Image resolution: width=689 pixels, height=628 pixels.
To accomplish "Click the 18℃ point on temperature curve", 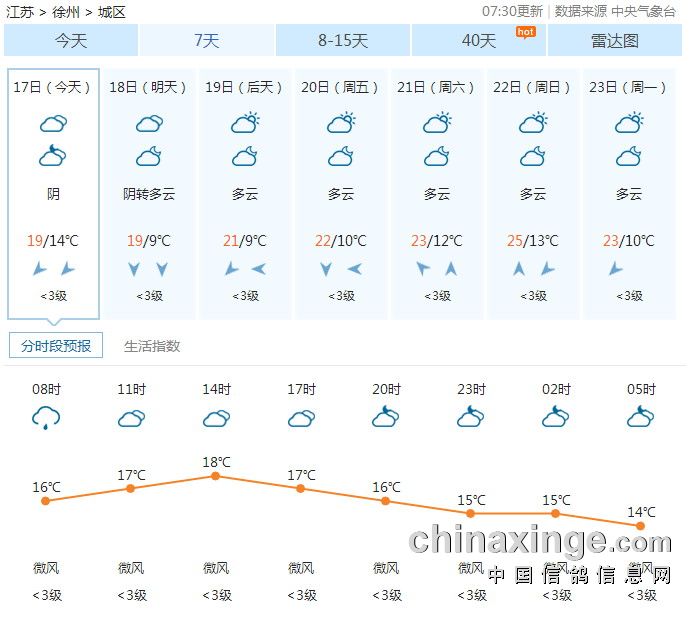I will 215,476.
